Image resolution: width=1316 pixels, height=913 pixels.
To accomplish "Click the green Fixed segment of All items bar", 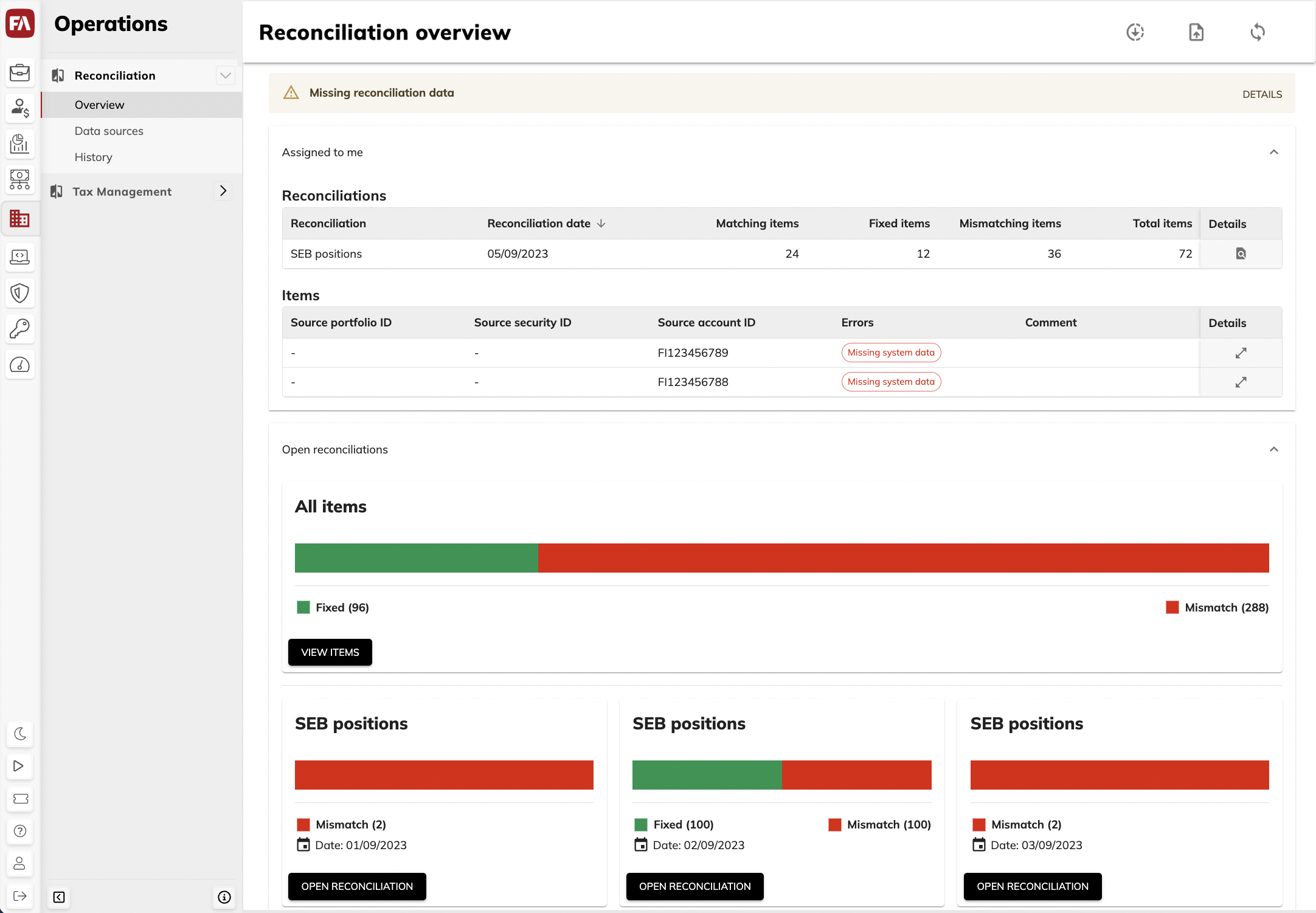I will (x=417, y=558).
